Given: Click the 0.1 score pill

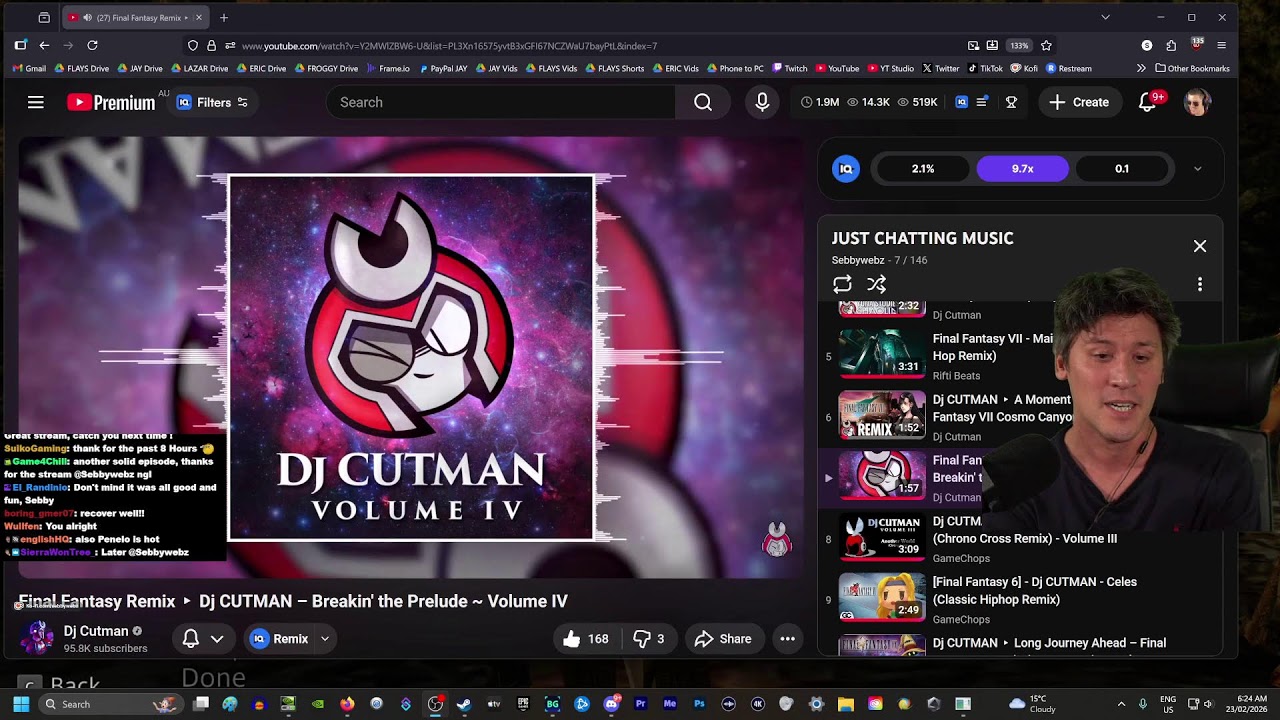Looking at the screenshot, I should tap(1122, 169).
